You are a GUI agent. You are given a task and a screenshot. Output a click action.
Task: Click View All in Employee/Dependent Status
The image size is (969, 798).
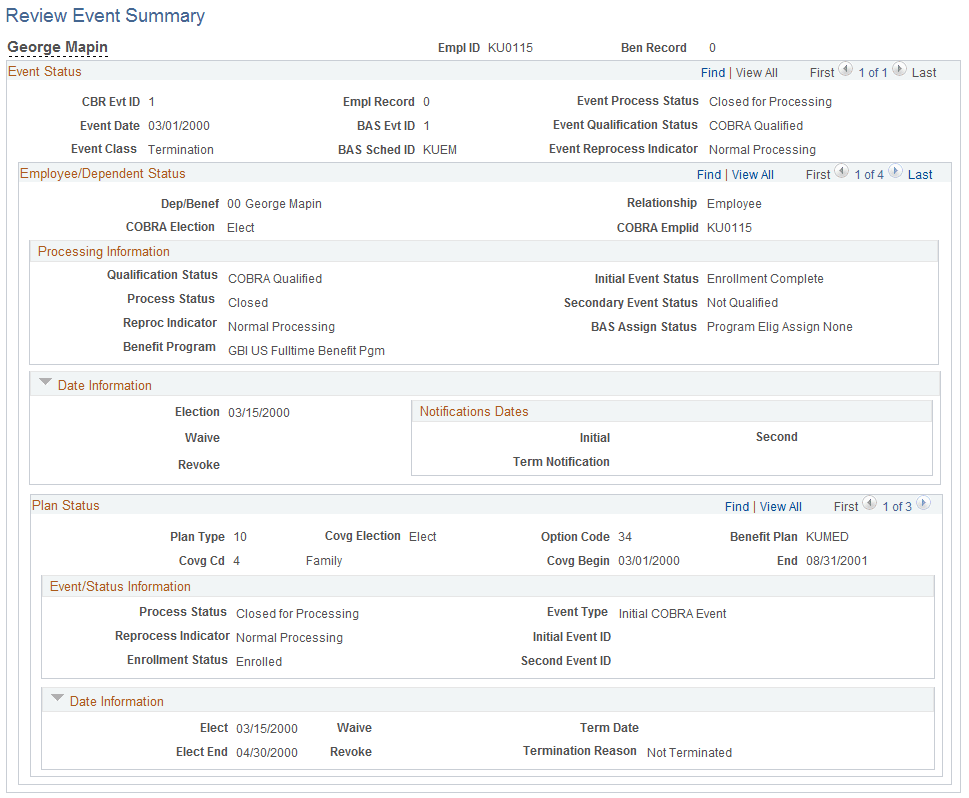click(753, 175)
